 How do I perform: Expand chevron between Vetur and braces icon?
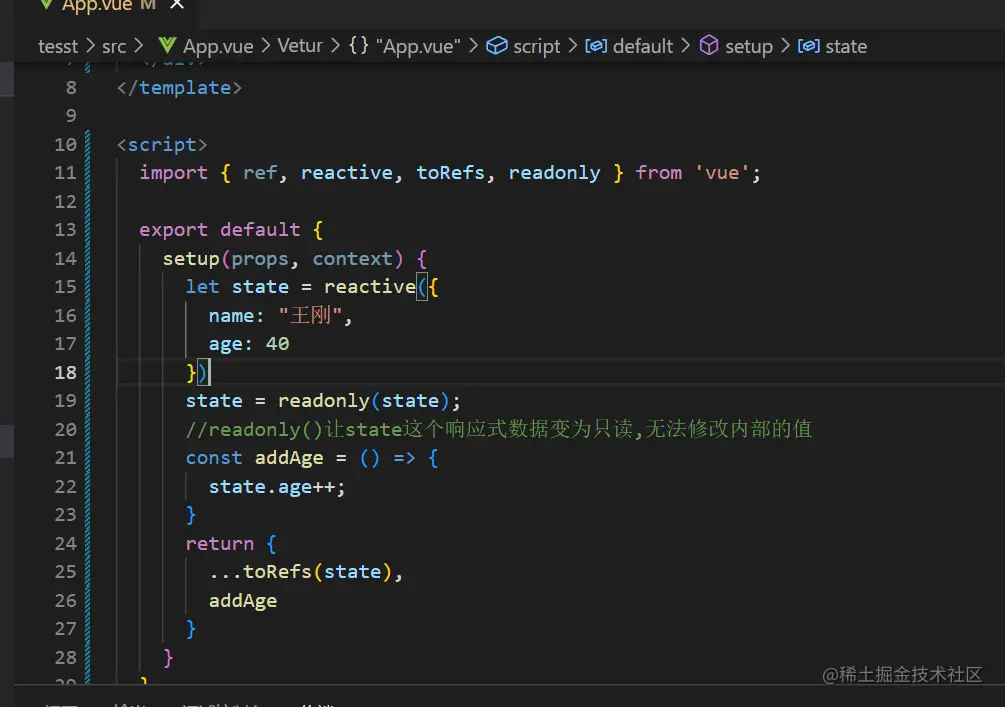(x=335, y=46)
